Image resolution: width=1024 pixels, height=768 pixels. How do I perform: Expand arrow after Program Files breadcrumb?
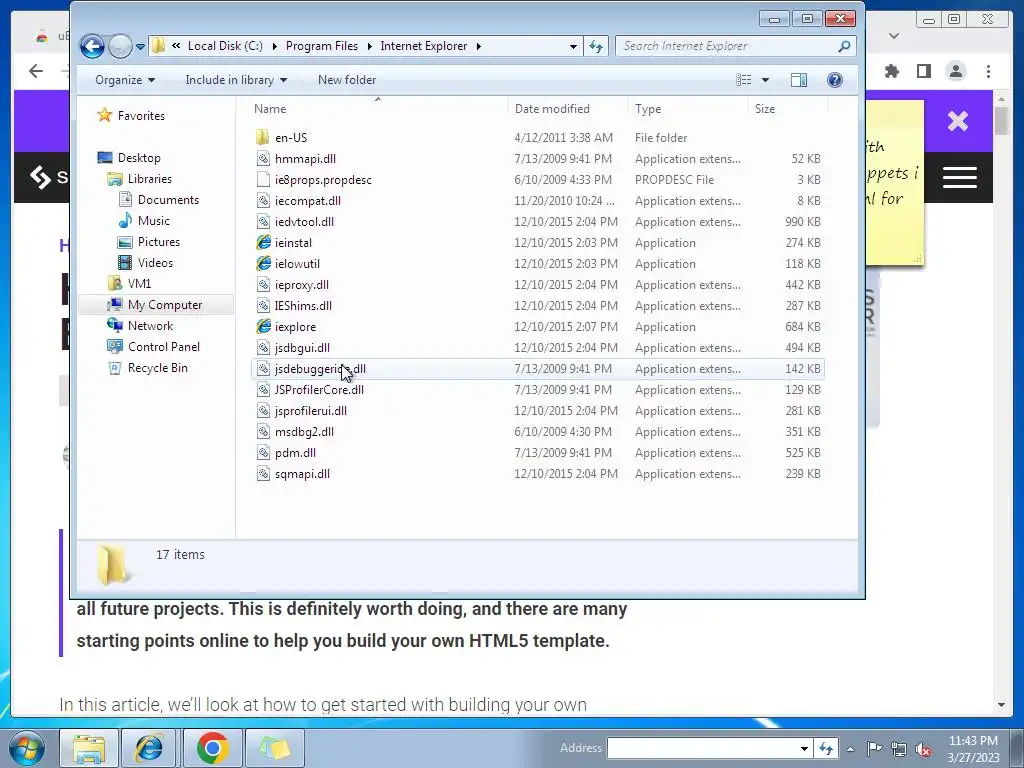(369, 46)
